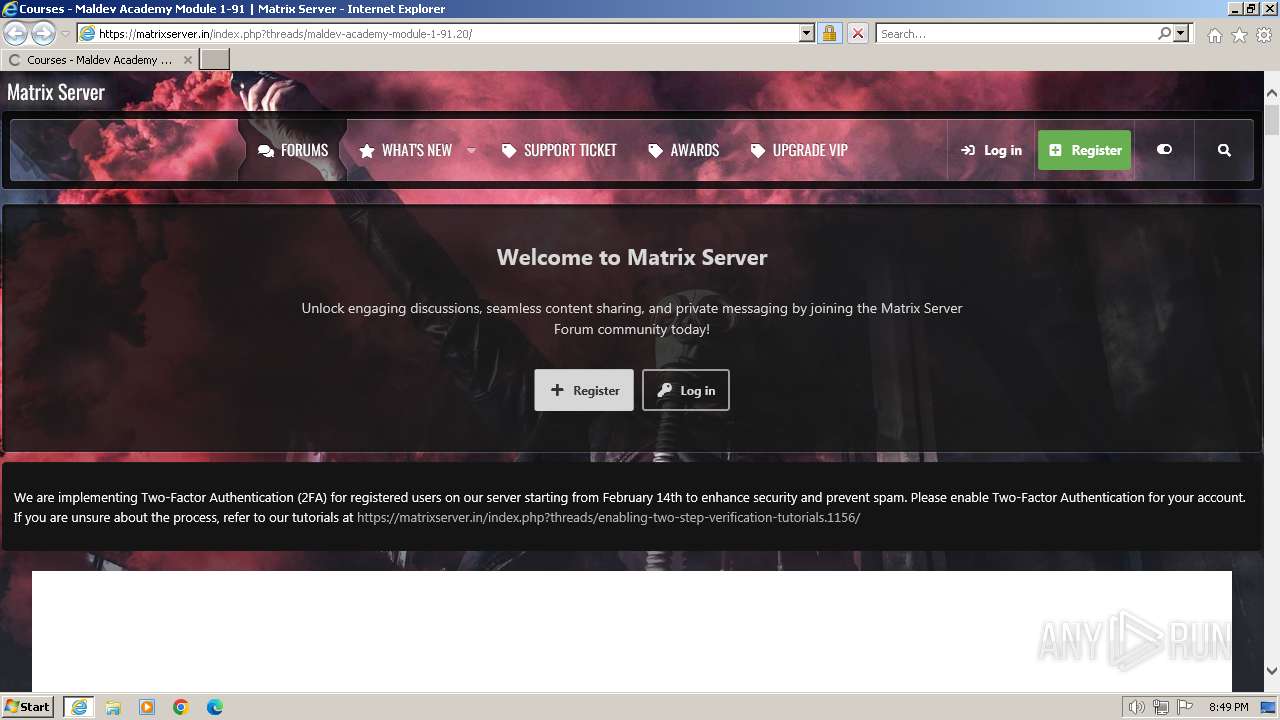Click the Action Center flag tray icon

(x=1185, y=707)
